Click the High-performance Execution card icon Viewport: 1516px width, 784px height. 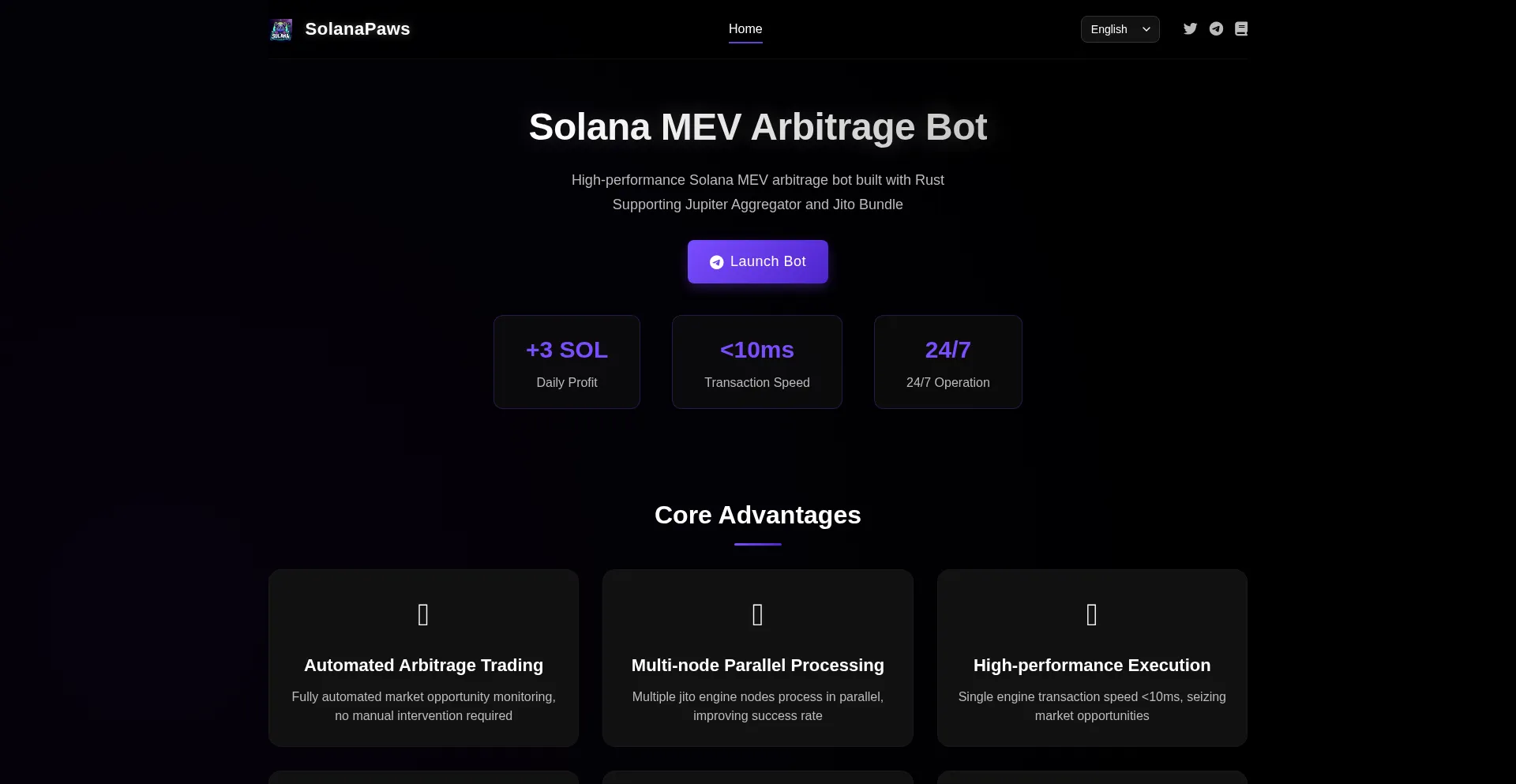1091,614
